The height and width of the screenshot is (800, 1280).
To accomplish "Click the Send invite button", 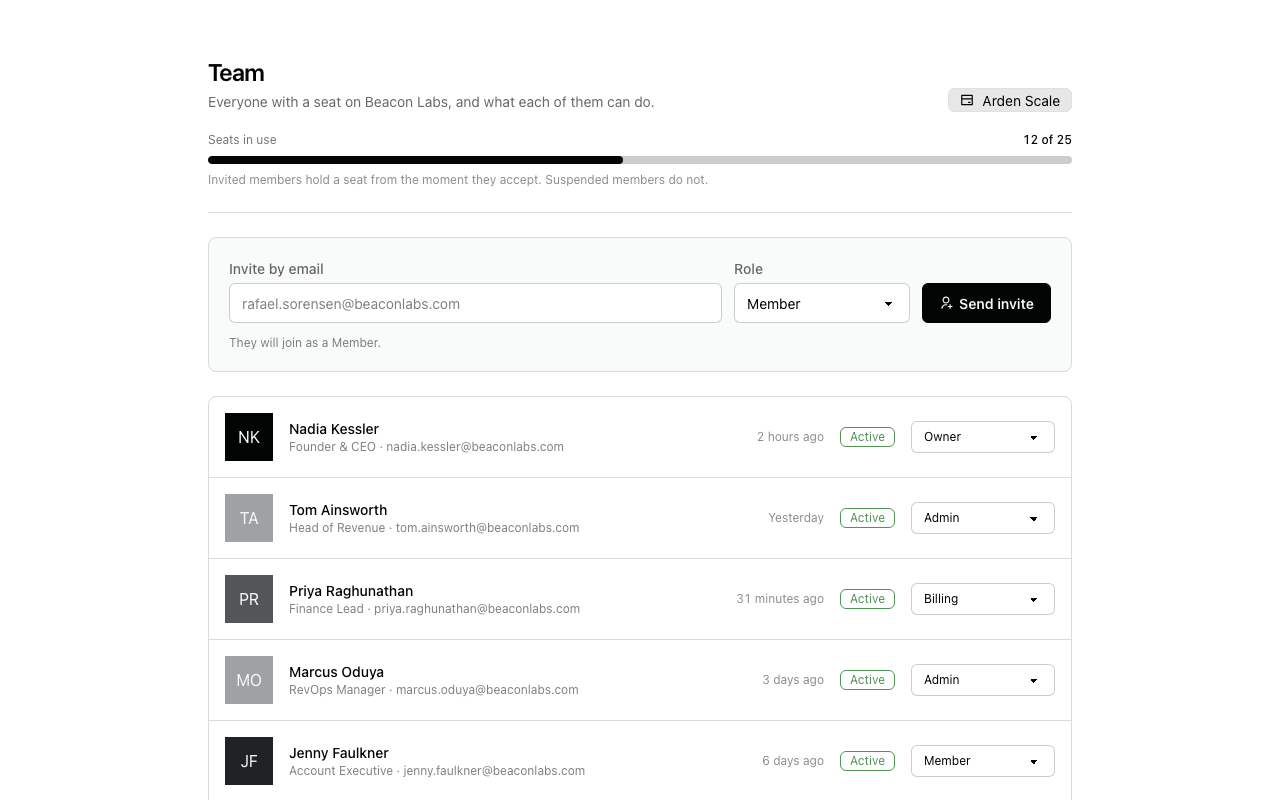I will [x=986, y=303].
